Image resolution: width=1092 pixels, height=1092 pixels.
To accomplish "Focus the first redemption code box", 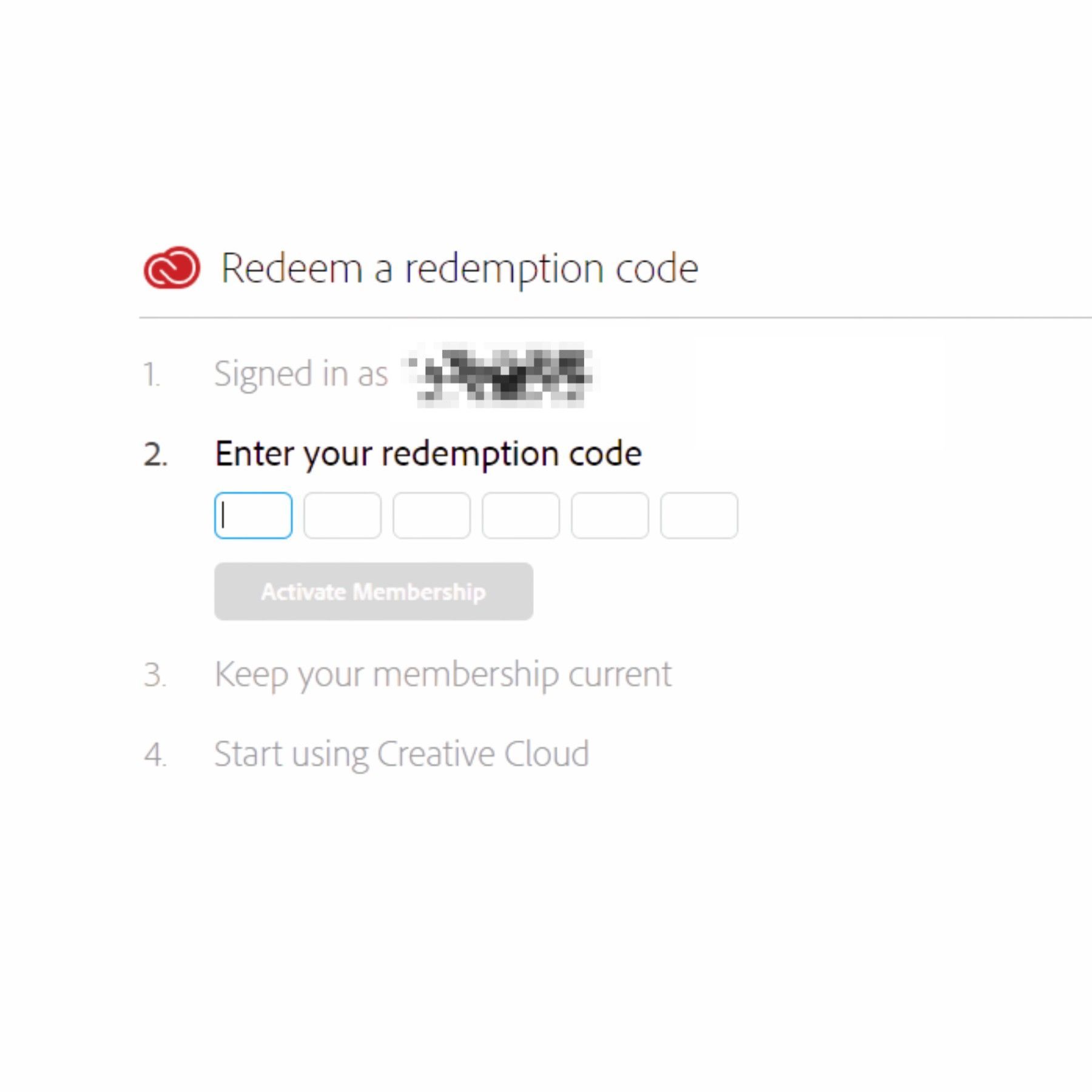I will tap(253, 516).
